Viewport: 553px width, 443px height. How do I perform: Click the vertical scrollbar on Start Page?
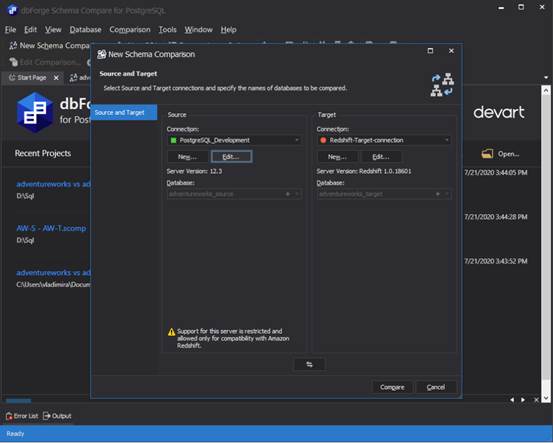pos(546,243)
